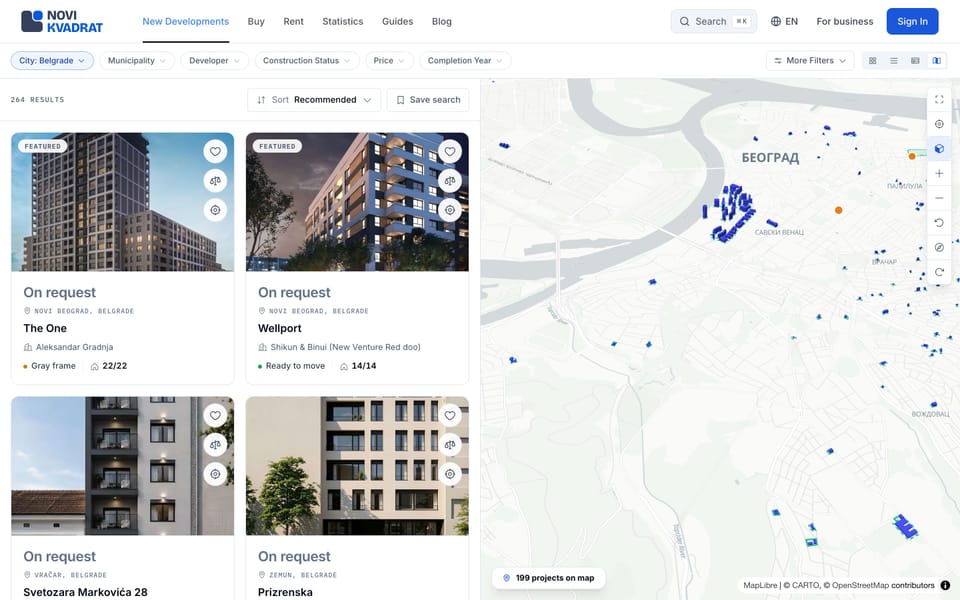Click the 199 projects on map badge
This screenshot has height=600, width=960.
[x=549, y=578]
